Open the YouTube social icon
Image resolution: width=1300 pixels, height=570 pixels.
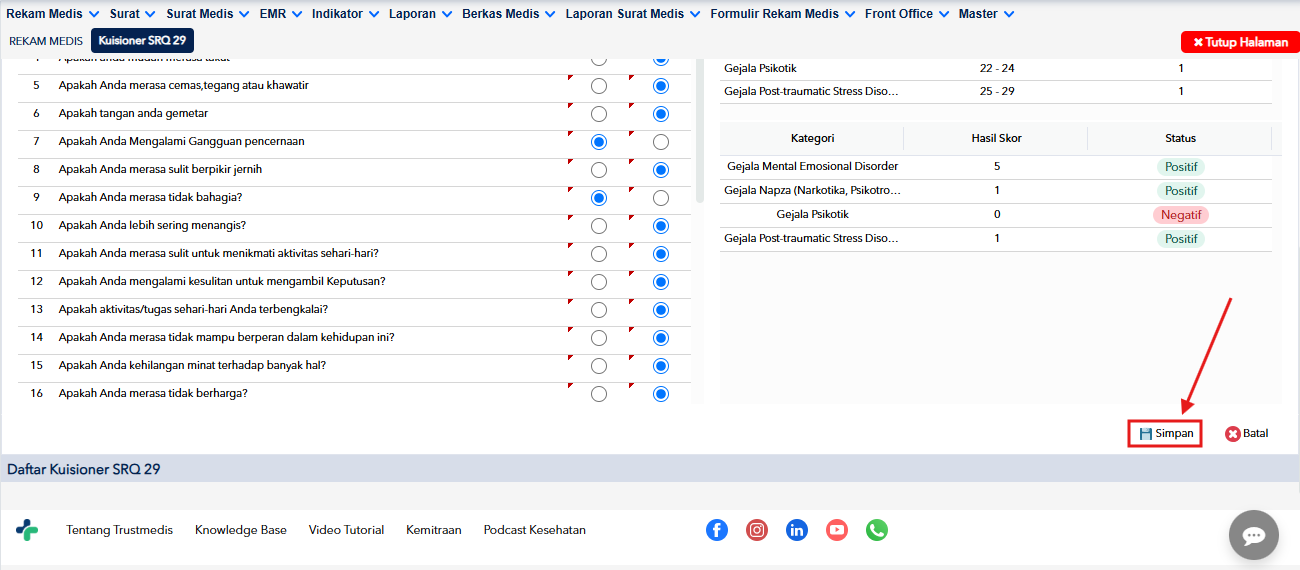pos(837,530)
